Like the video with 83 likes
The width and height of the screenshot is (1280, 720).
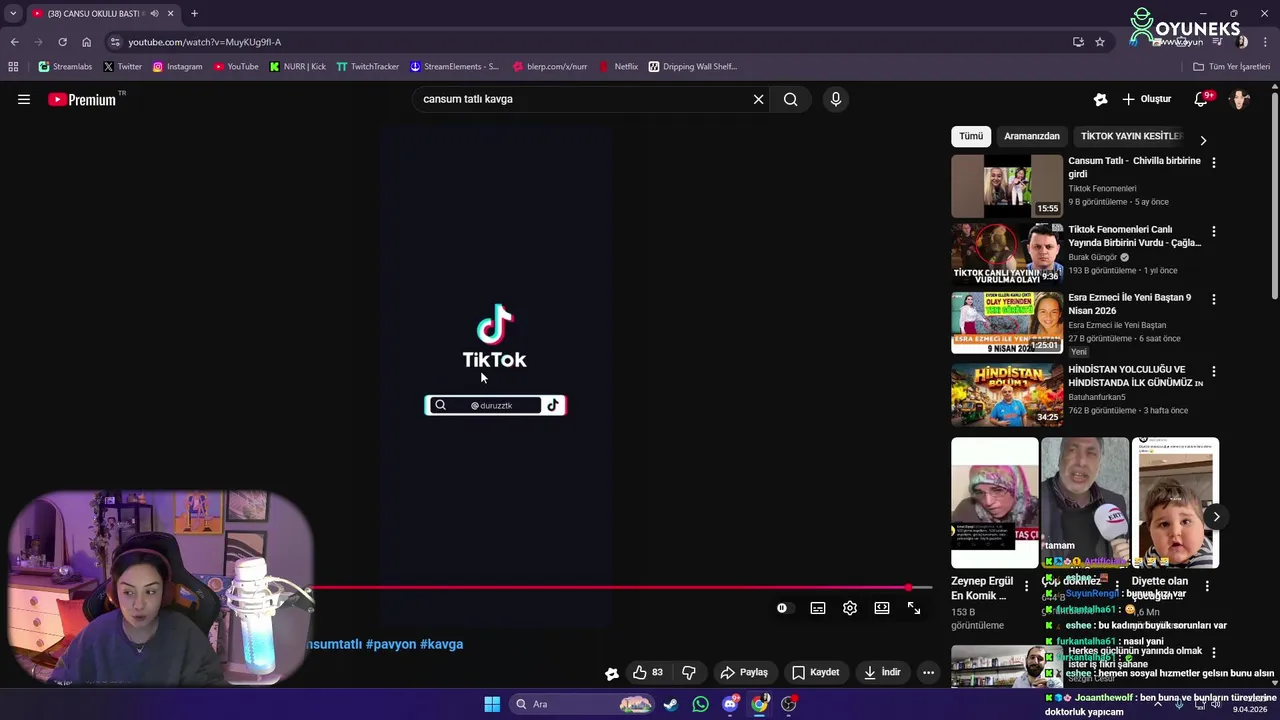(x=648, y=673)
